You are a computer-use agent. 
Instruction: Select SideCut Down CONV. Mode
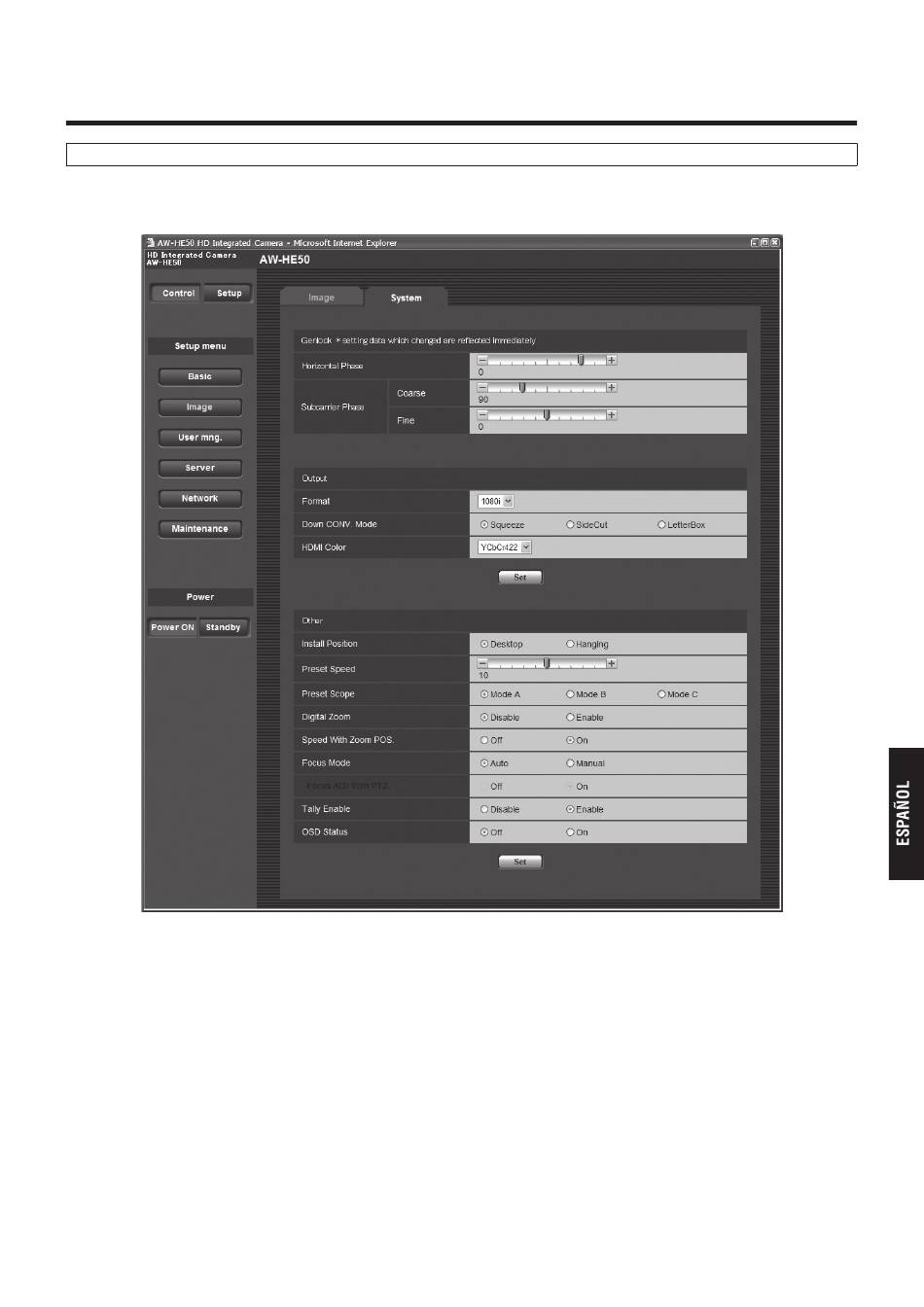click(570, 524)
